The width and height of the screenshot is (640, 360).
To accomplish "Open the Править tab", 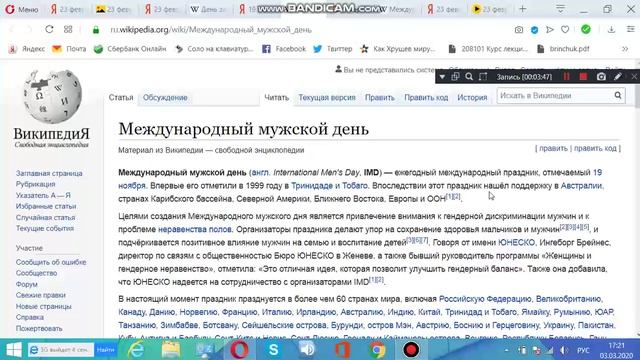I will (380, 98).
